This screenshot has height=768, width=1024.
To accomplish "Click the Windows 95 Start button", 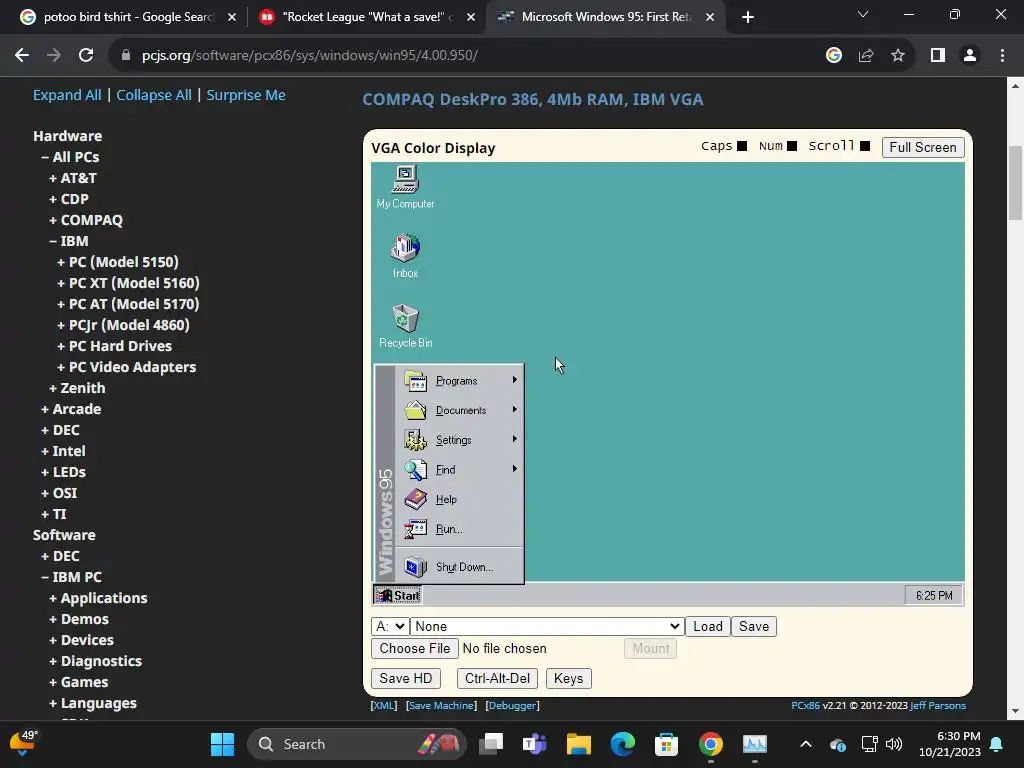I will (398, 596).
